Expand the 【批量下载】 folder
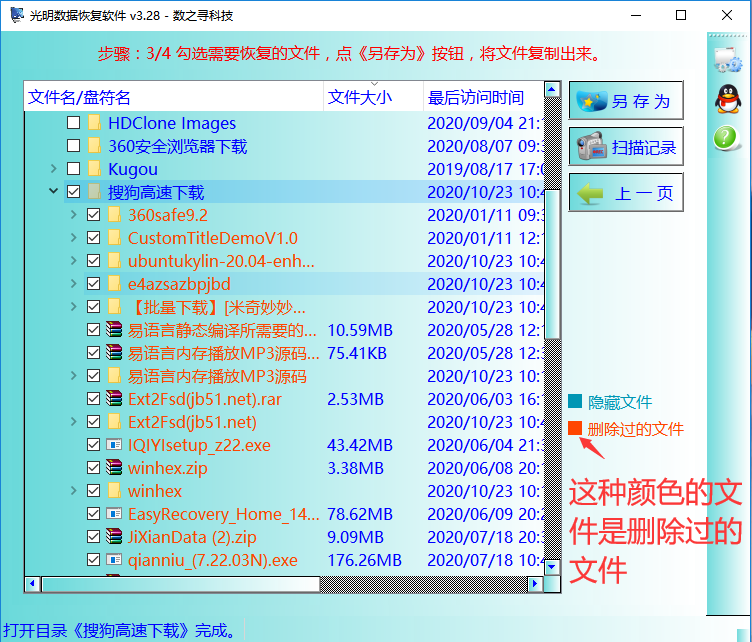Image resolution: width=752 pixels, height=642 pixels. click(x=73, y=307)
